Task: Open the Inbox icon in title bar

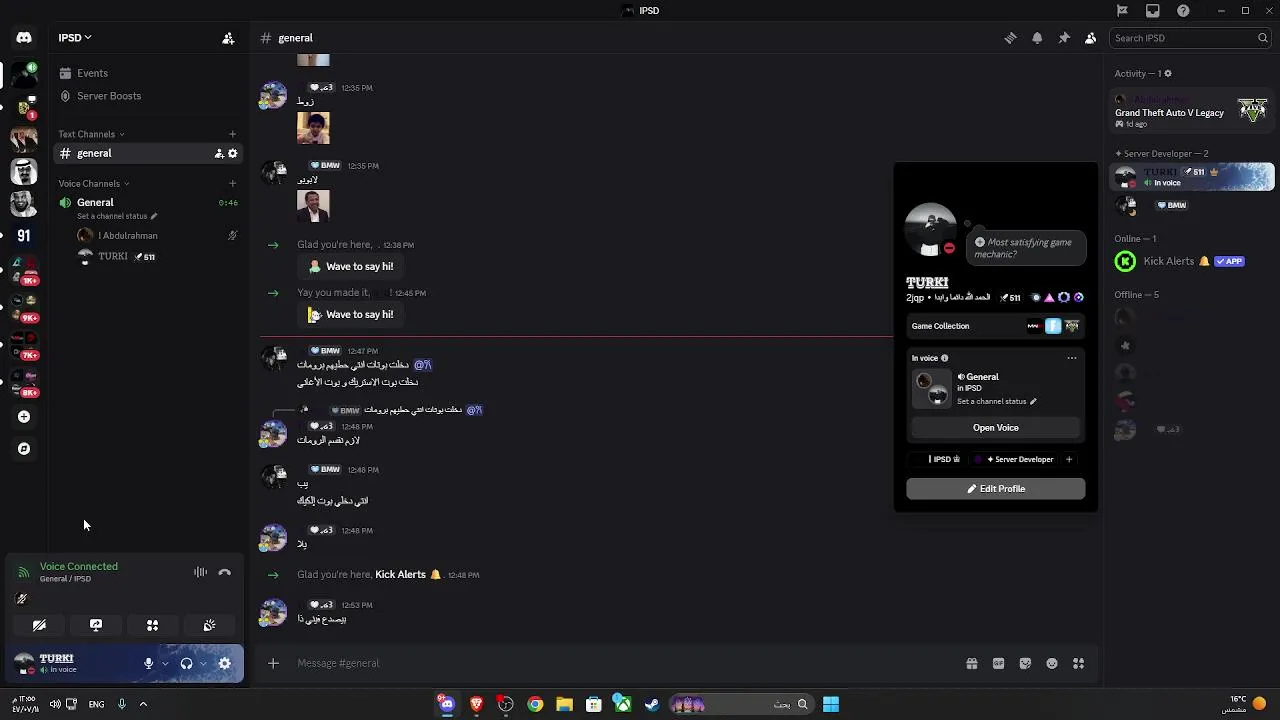Action: point(1153,11)
